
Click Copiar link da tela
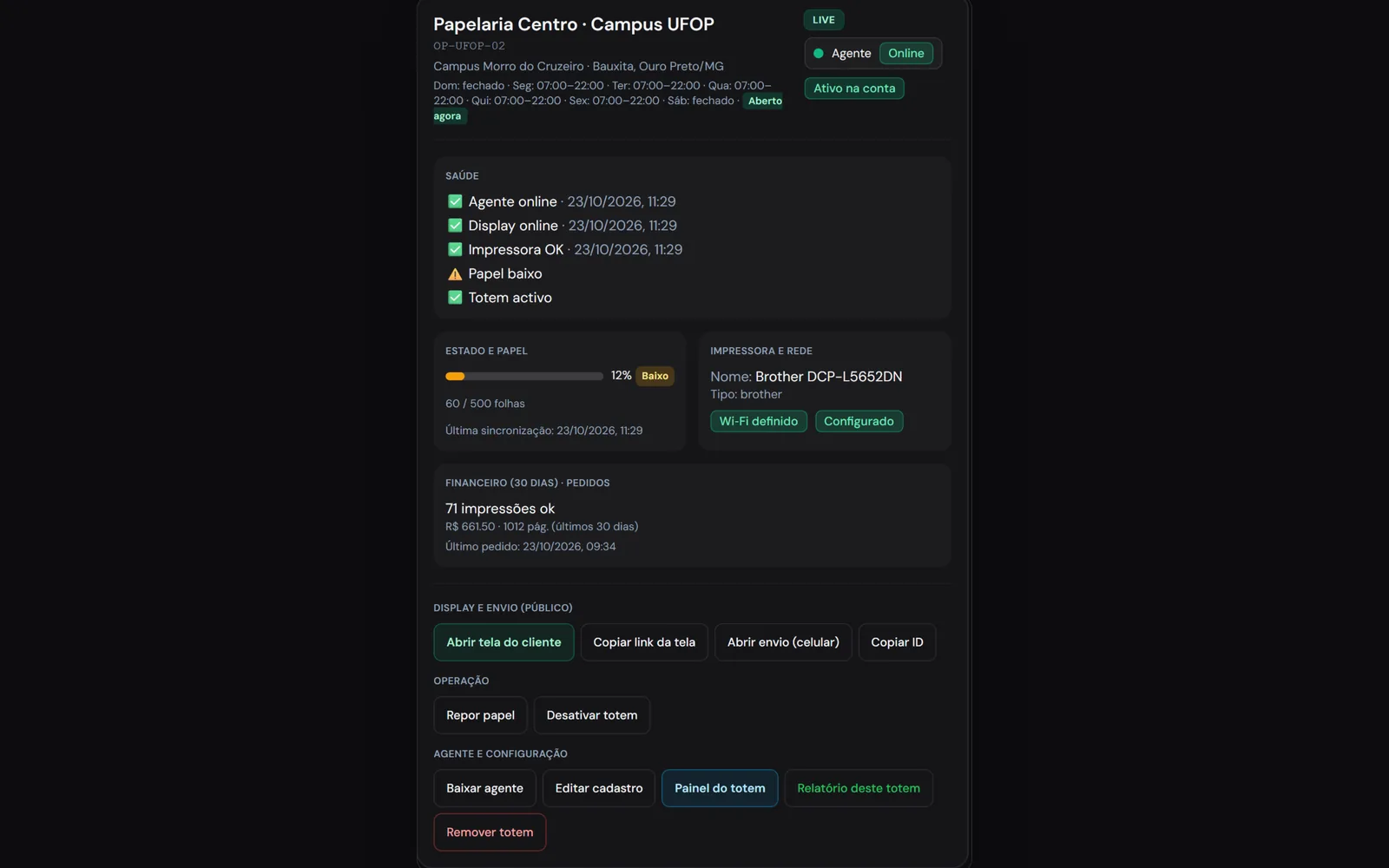point(644,642)
